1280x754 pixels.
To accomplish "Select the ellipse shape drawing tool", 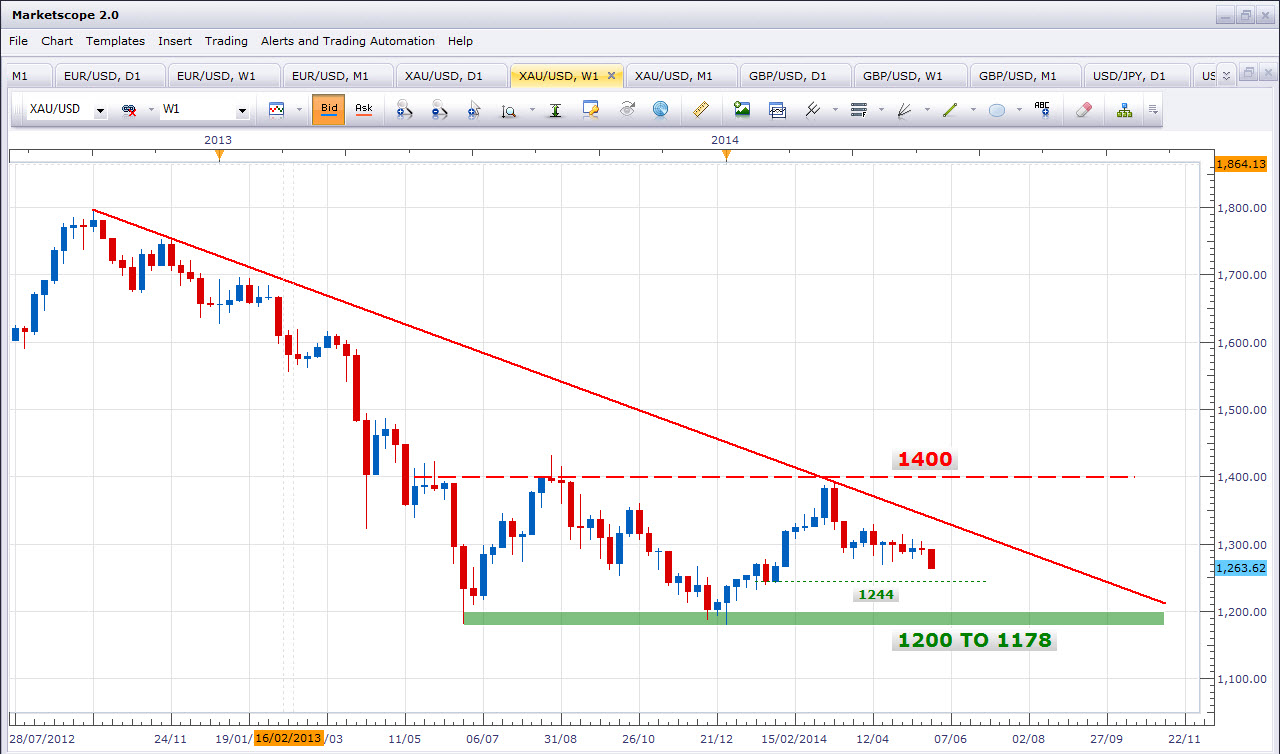I will 997,110.
